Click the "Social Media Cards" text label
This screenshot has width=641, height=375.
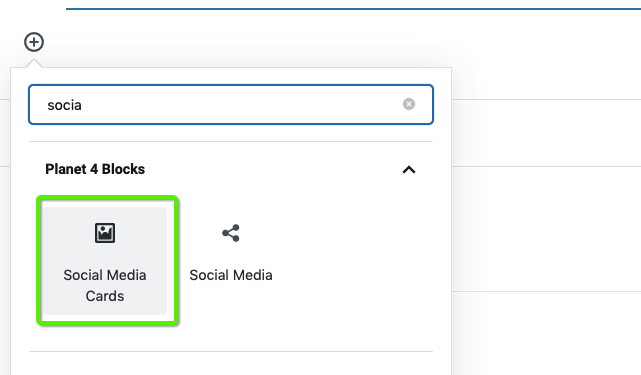(x=105, y=285)
